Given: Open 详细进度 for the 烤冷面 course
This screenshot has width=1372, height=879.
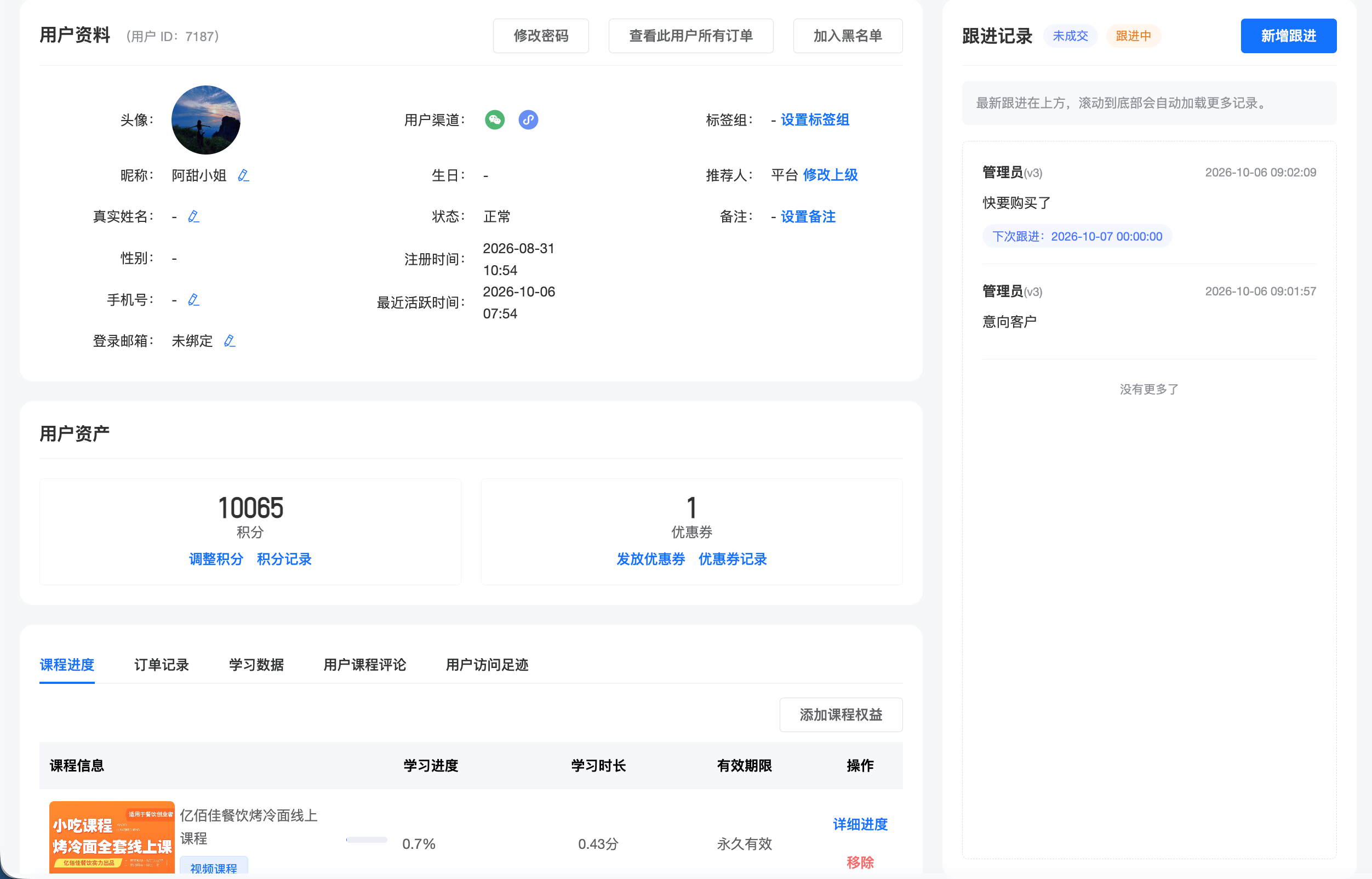Looking at the screenshot, I should 860,825.
